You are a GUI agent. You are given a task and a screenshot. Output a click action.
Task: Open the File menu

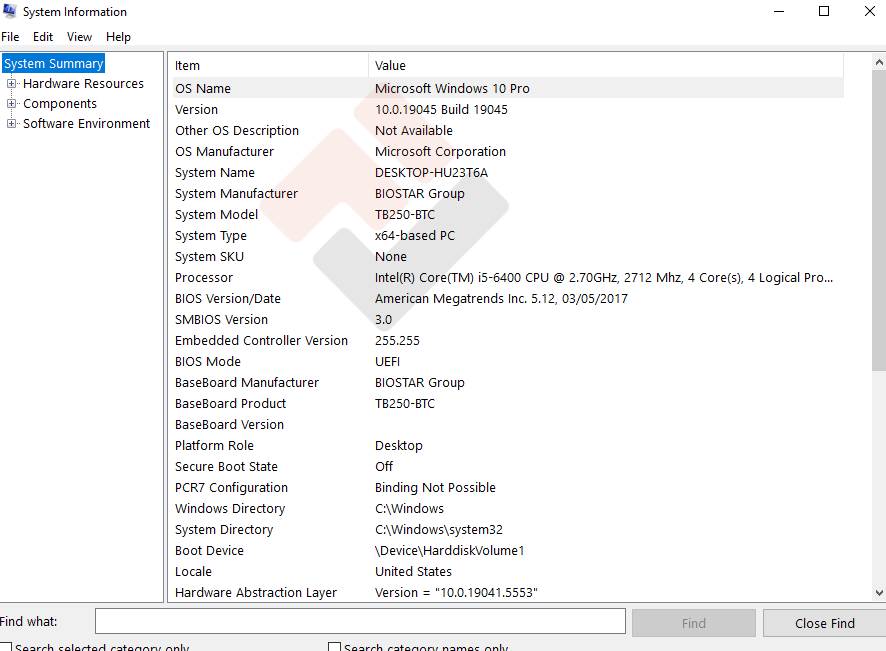(x=10, y=37)
